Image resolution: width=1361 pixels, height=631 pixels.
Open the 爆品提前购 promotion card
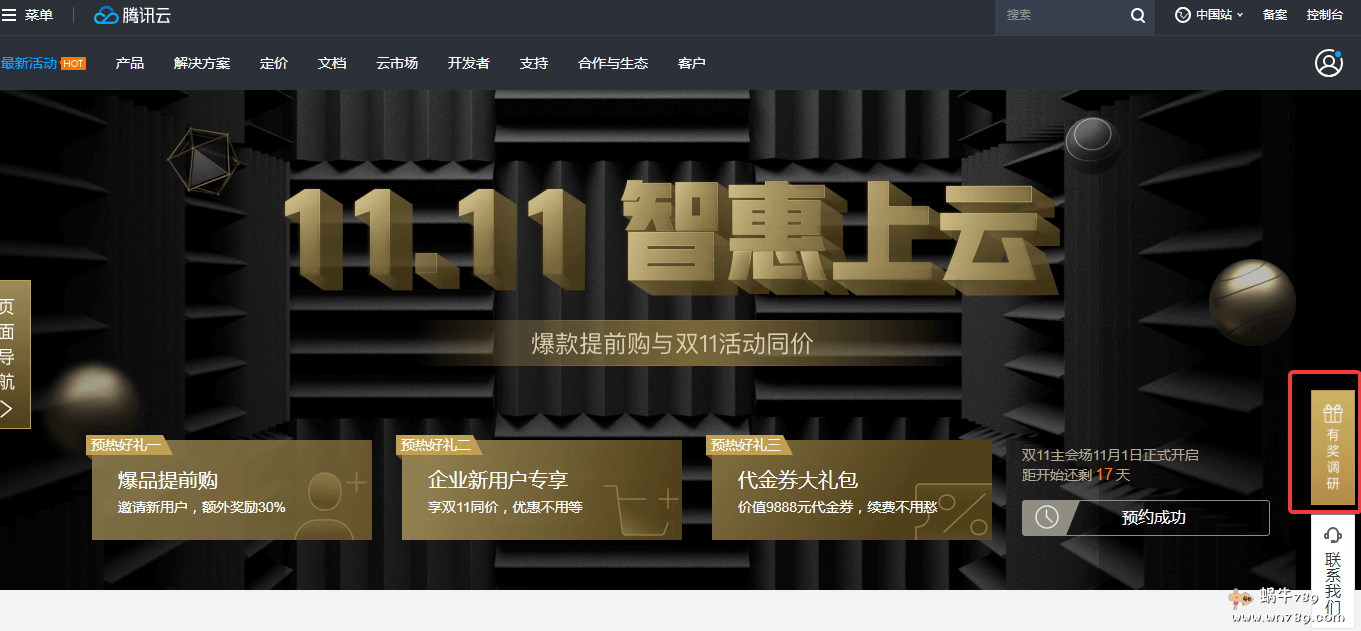[x=231, y=490]
